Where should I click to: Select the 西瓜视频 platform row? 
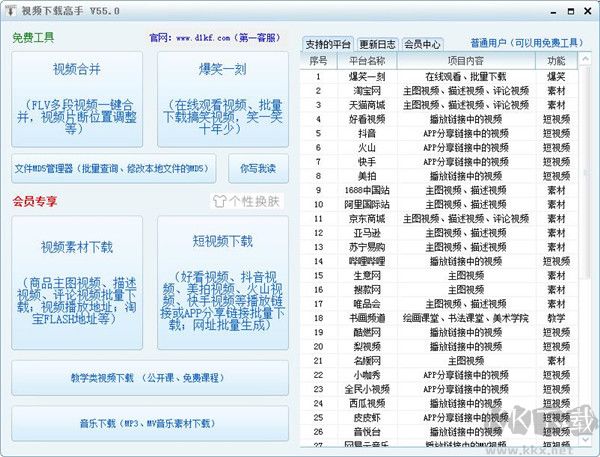click(x=439, y=403)
